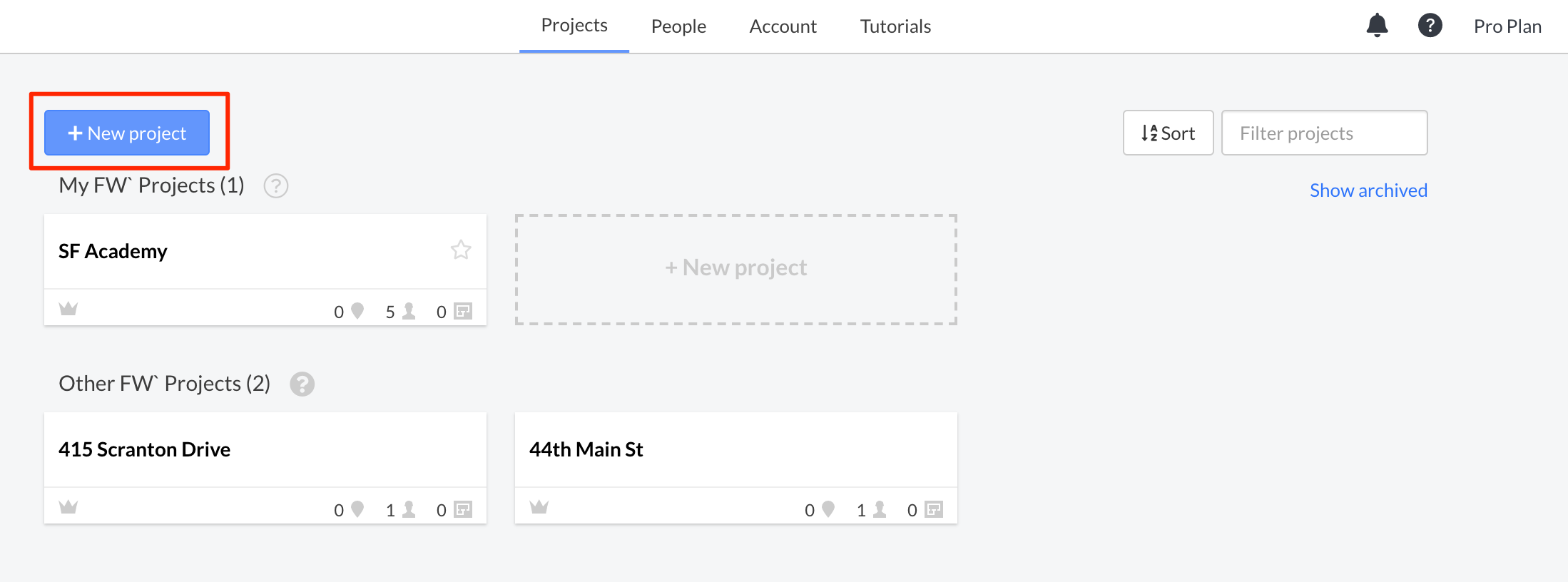Open the Sort dropdown
This screenshot has width=1568, height=582.
click(1168, 133)
